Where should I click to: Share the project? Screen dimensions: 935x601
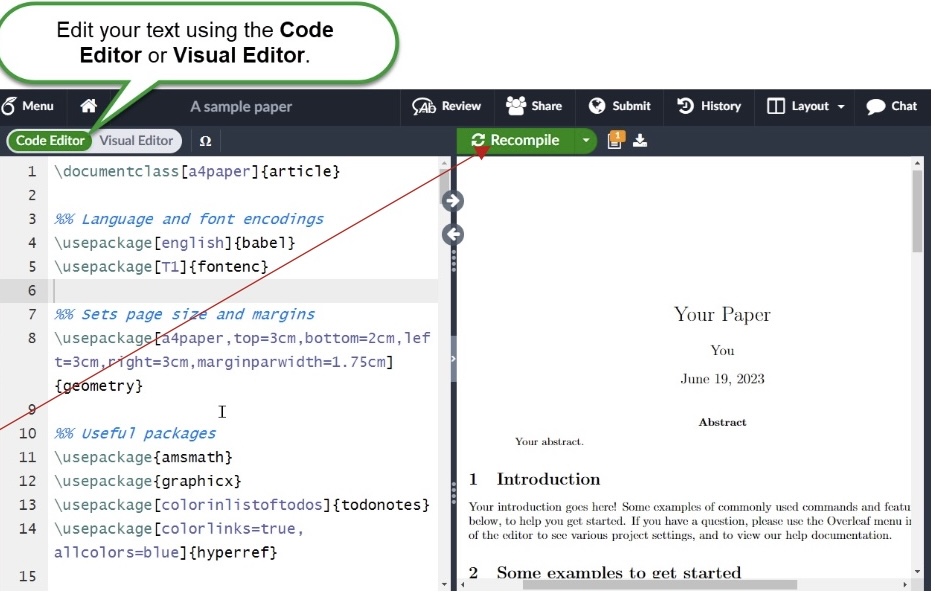534,106
